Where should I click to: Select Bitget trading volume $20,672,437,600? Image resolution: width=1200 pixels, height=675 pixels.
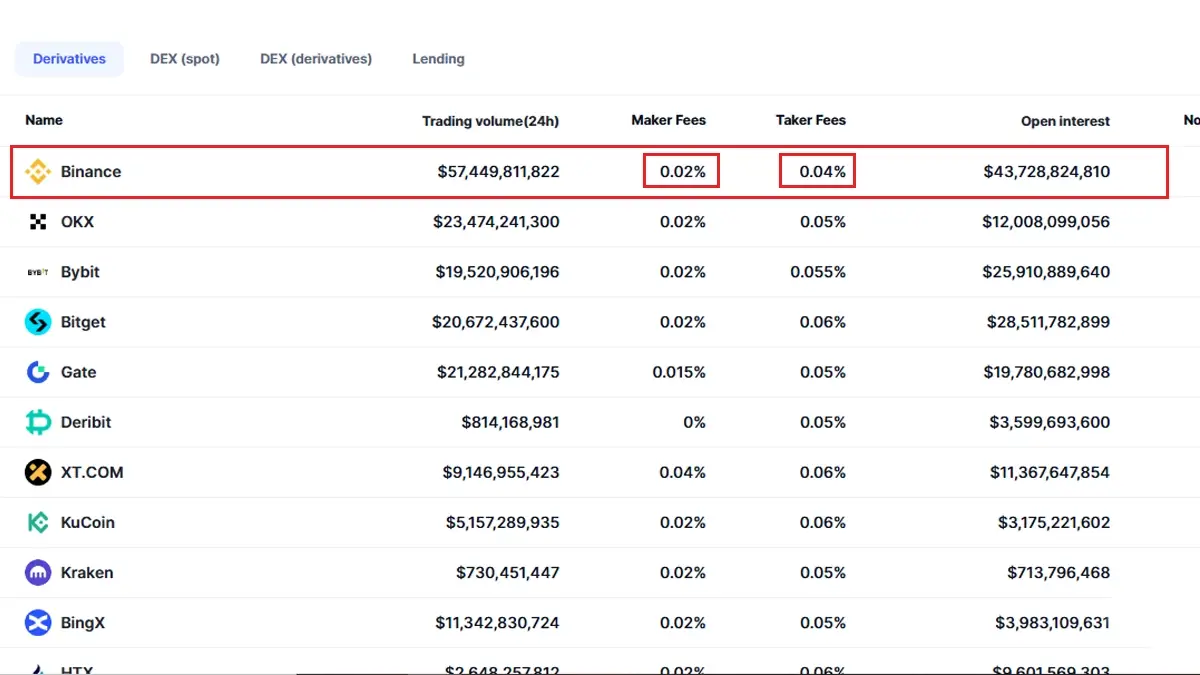[496, 322]
